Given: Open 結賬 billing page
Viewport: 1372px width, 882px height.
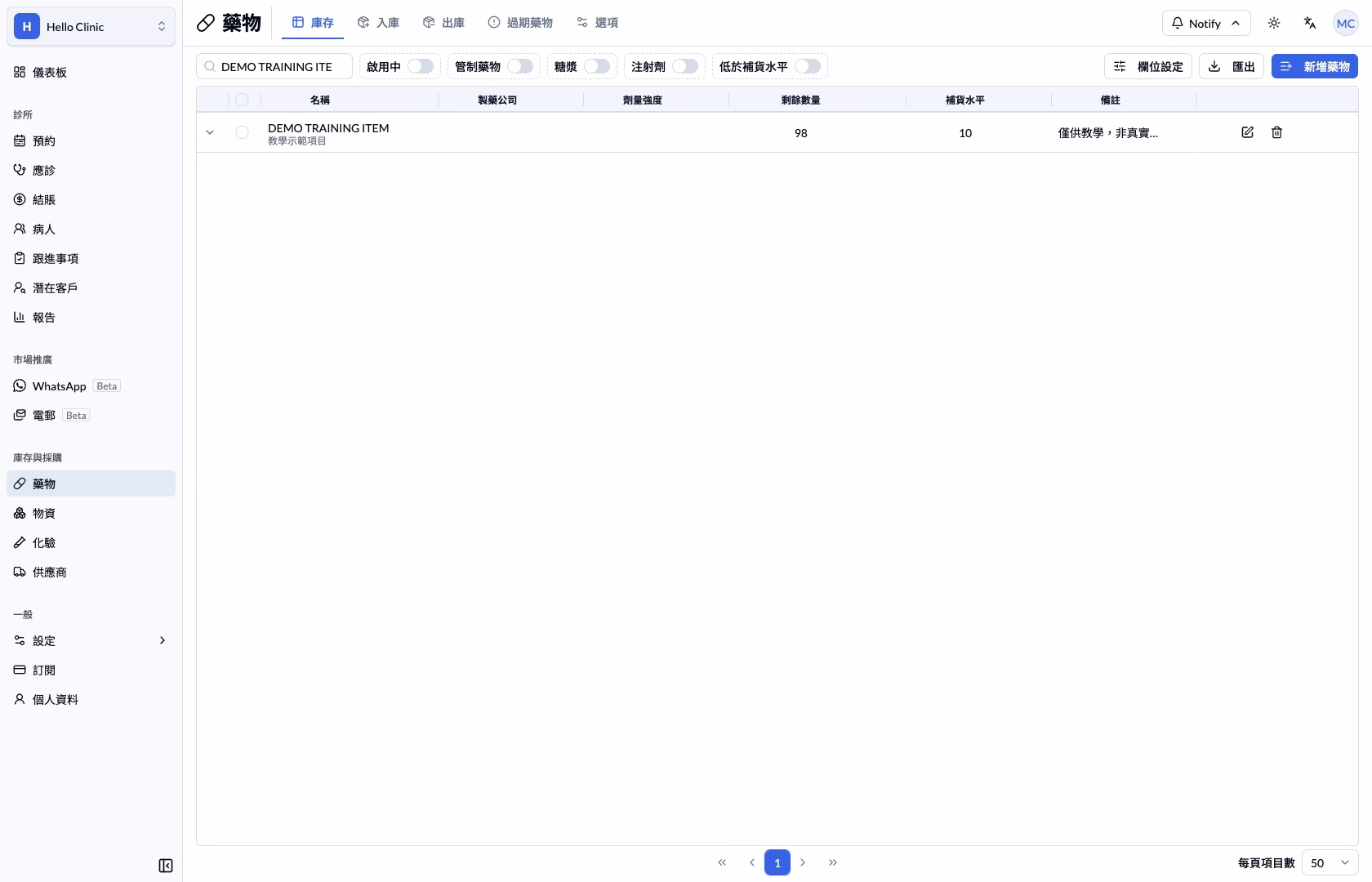Looking at the screenshot, I should [x=91, y=199].
